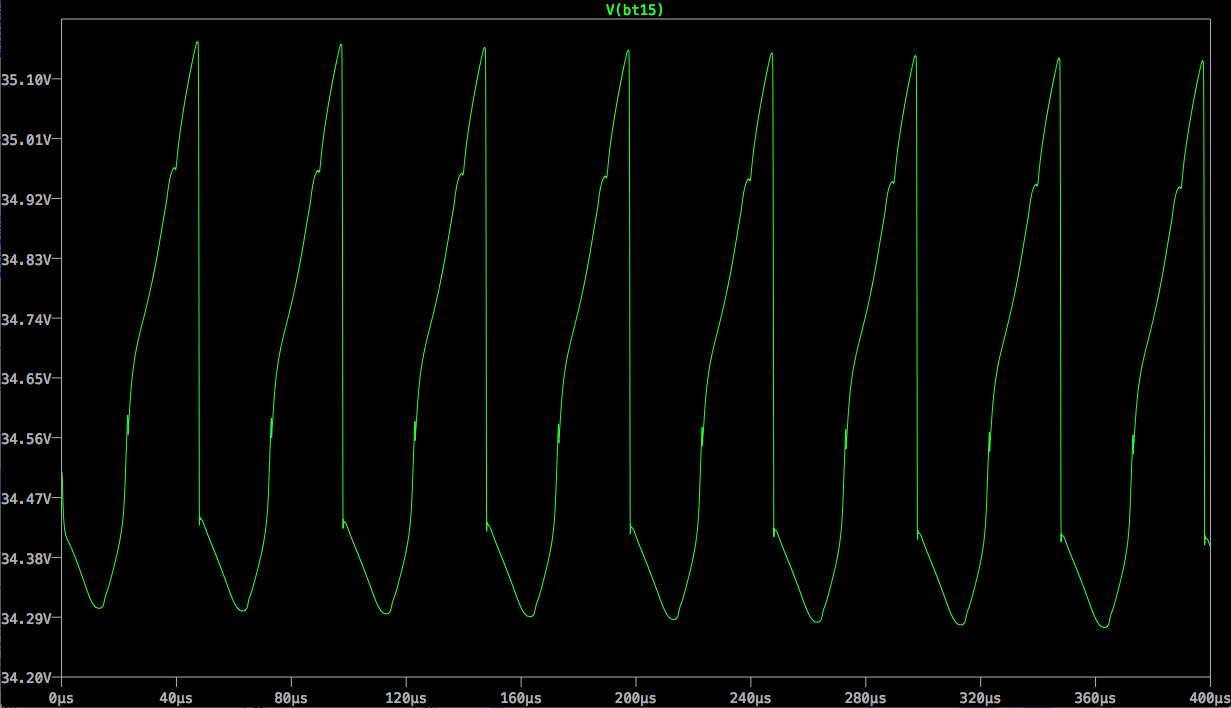Image resolution: width=1231 pixels, height=708 pixels.
Task: Click the 35.01V vertical axis label
Action: point(25,139)
